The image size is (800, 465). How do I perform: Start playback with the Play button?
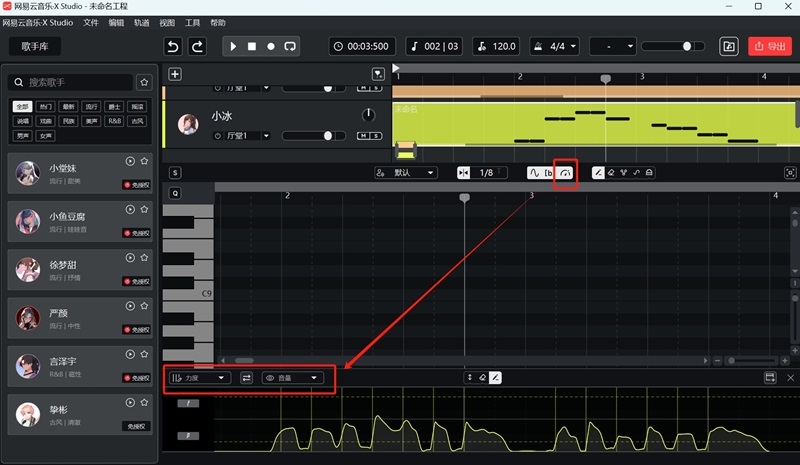point(233,46)
